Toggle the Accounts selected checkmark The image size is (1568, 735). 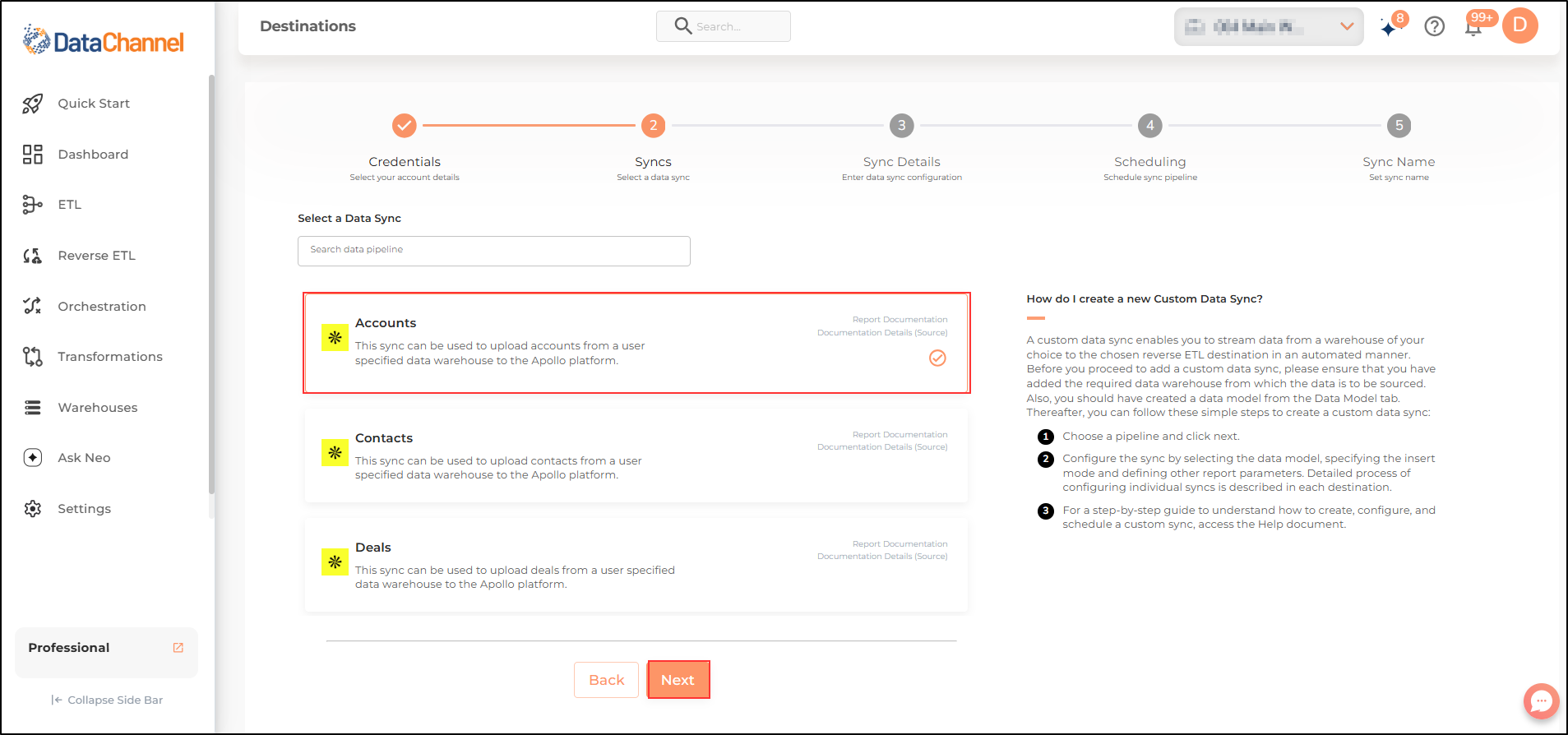tap(937, 358)
